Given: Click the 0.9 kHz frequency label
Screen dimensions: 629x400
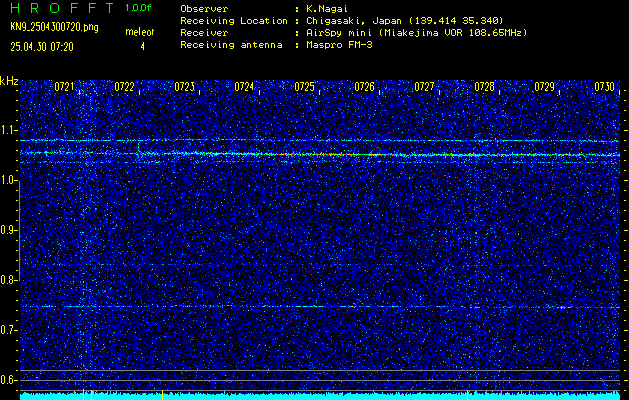Looking at the screenshot, I should click(x=9, y=230).
